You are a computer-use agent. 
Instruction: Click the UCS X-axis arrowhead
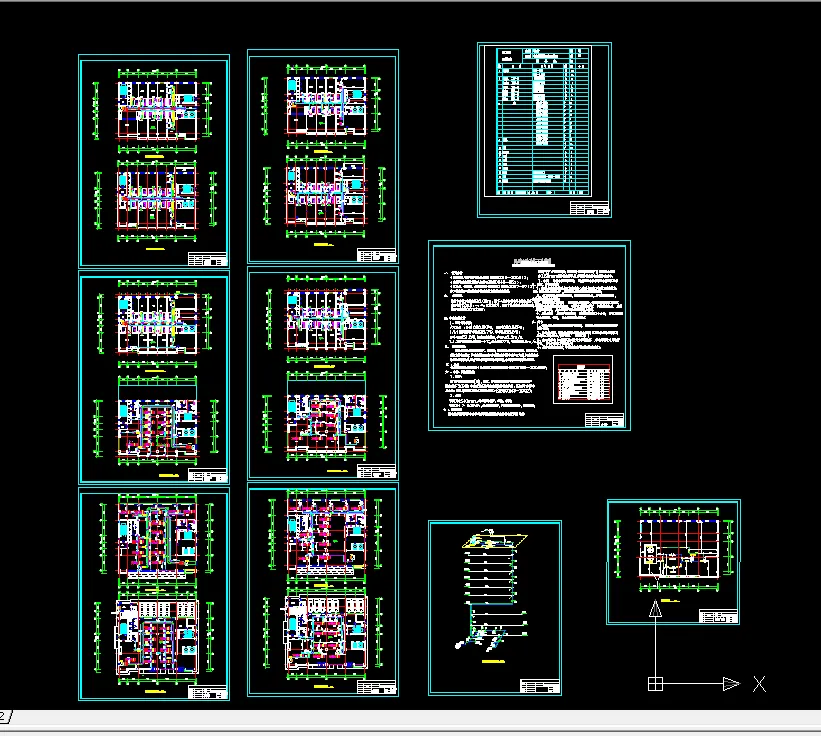pos(731,684)
